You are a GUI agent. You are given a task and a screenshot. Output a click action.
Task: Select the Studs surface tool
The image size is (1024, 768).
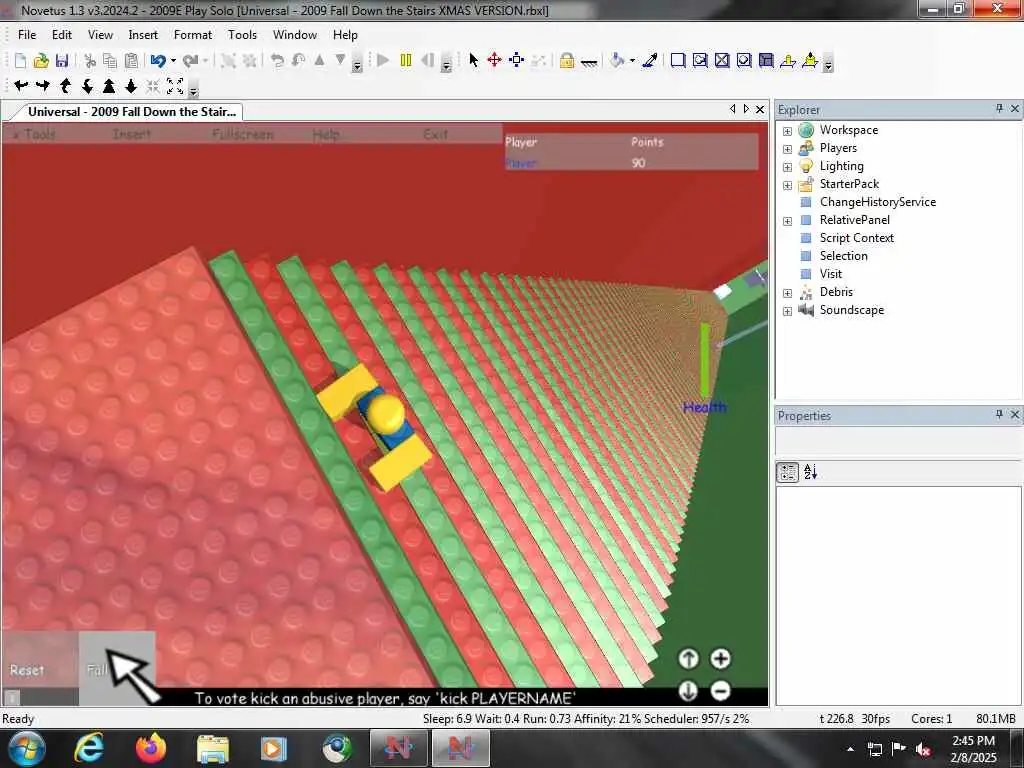click(744, 61)
